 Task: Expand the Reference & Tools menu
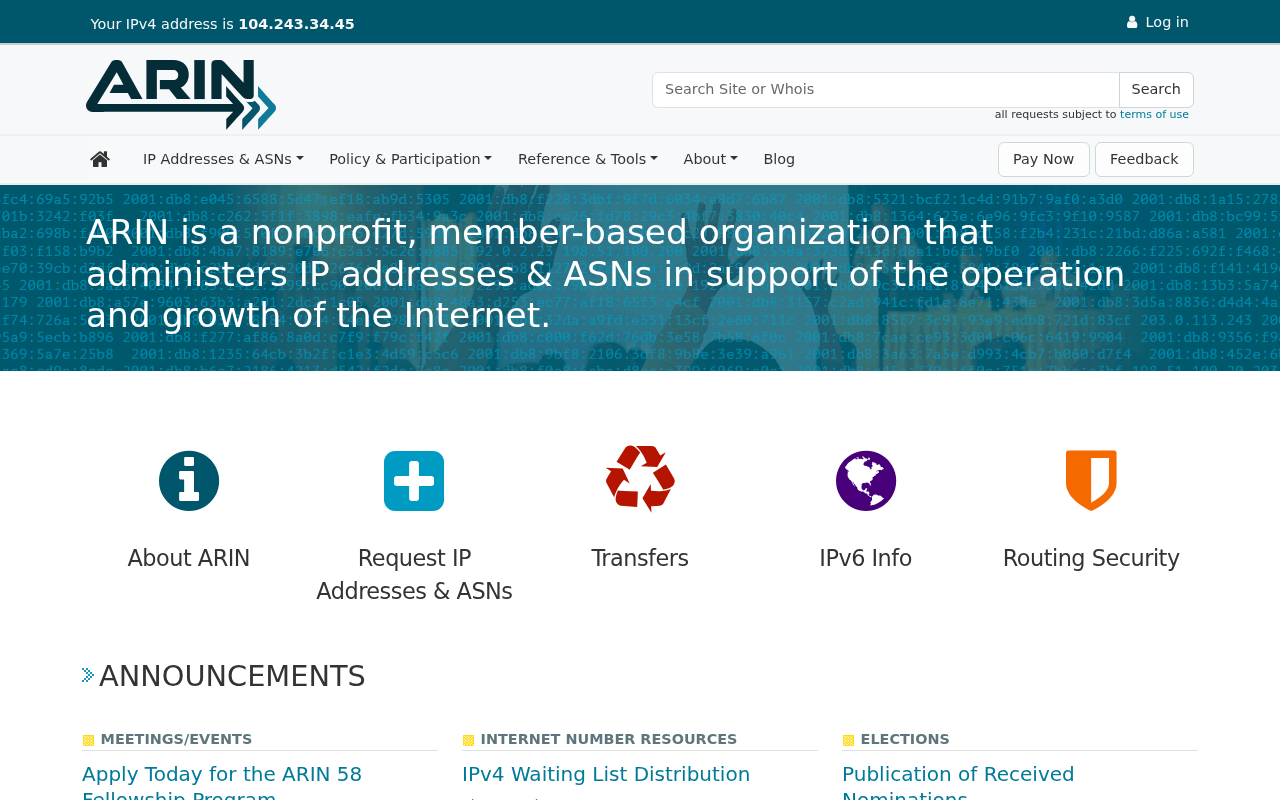click(588, 159)
